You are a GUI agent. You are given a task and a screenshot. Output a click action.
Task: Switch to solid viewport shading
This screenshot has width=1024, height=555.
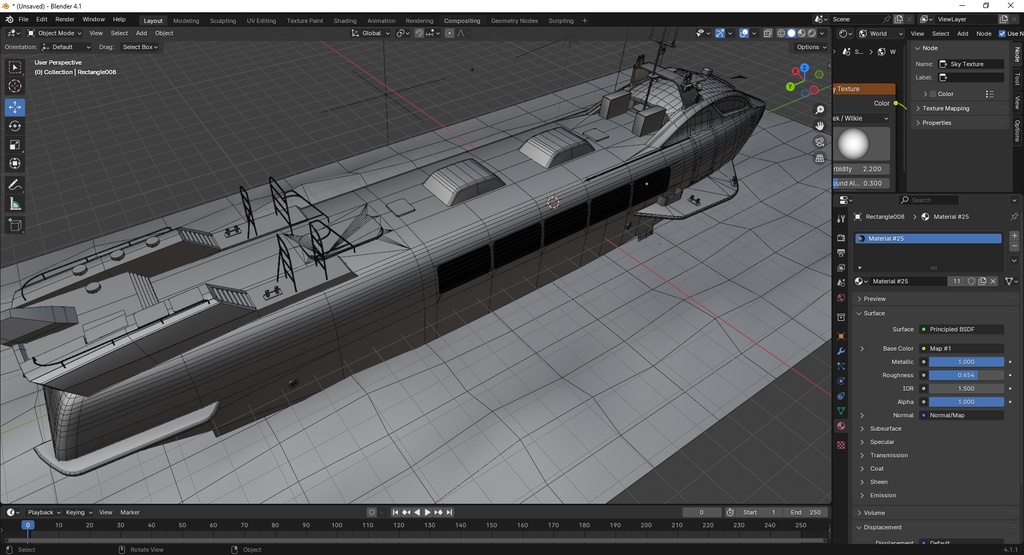[x=792, y=33]
